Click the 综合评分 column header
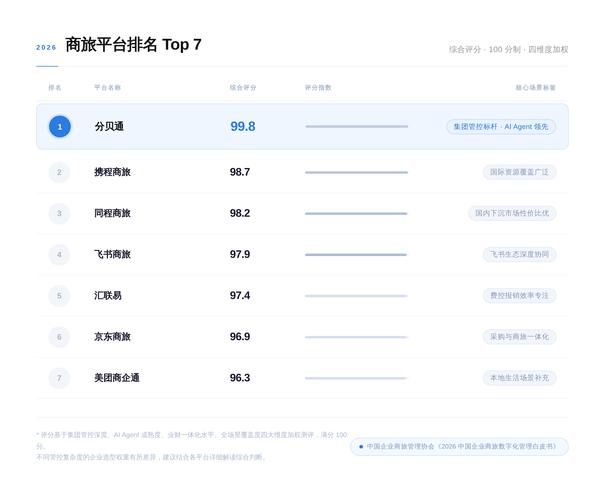Screen dimensions: 605x500 (x=243, y=88)
